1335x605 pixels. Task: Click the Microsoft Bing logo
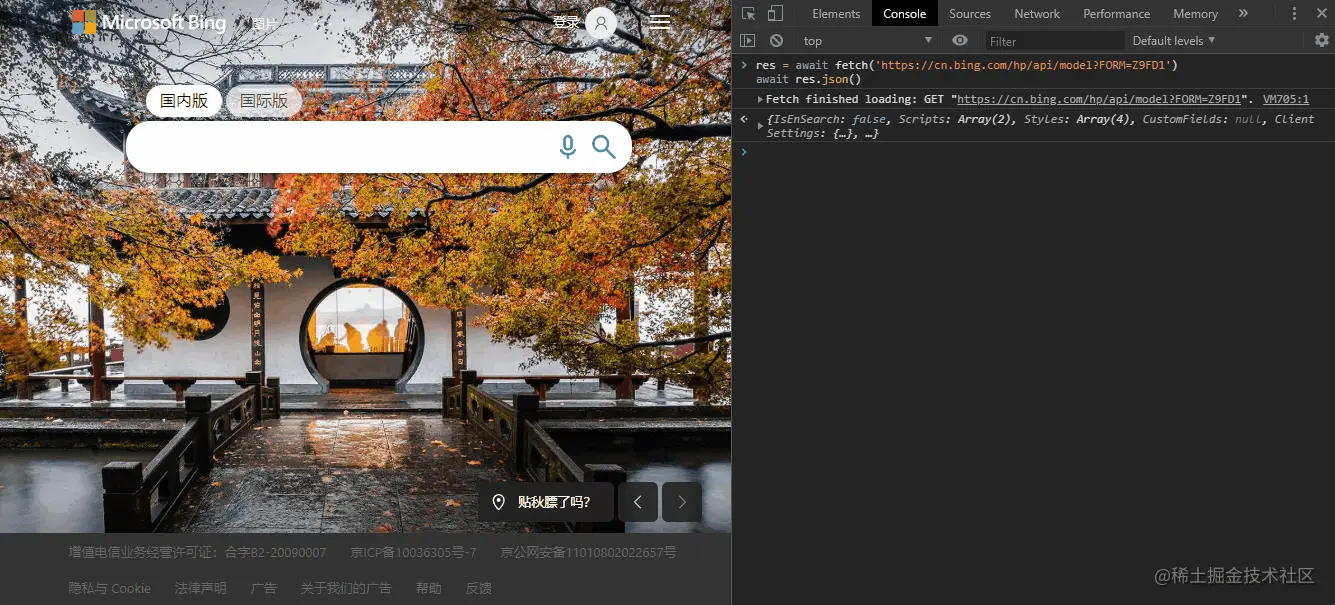point(149,23)
